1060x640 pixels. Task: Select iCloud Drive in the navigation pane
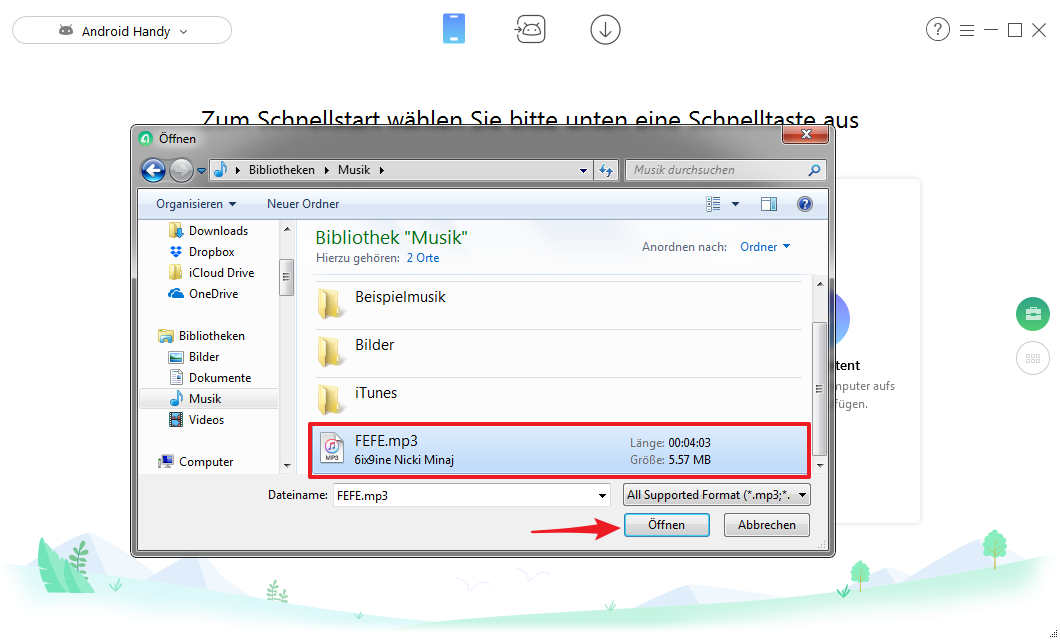click(221, 273)
